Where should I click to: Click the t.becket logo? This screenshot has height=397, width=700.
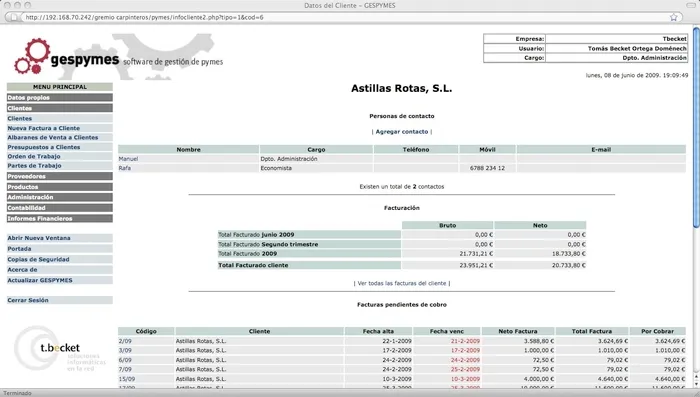60,348
